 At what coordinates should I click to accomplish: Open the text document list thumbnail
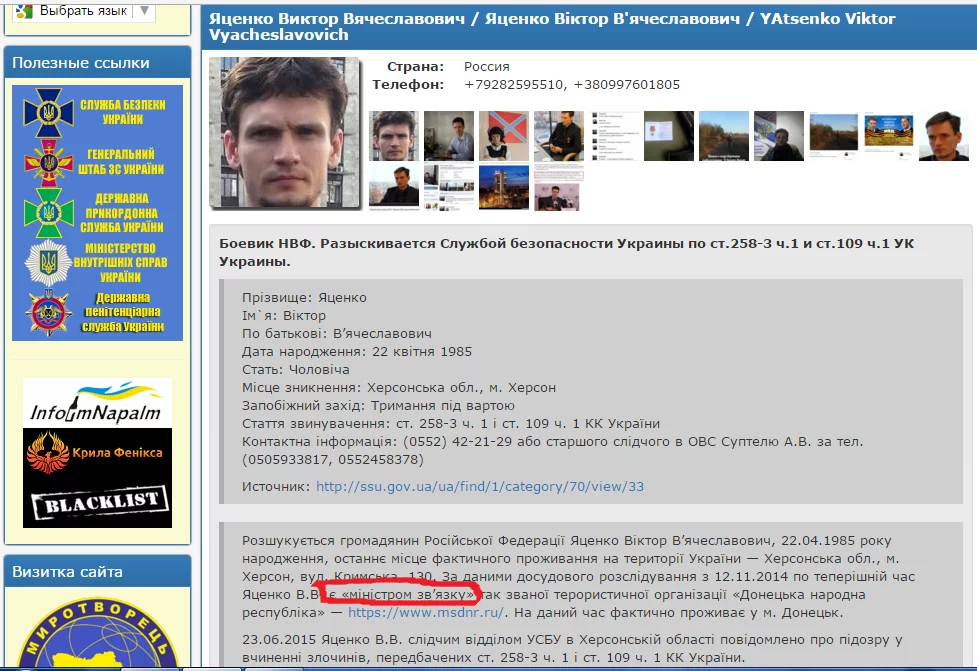tap(614, 136)
